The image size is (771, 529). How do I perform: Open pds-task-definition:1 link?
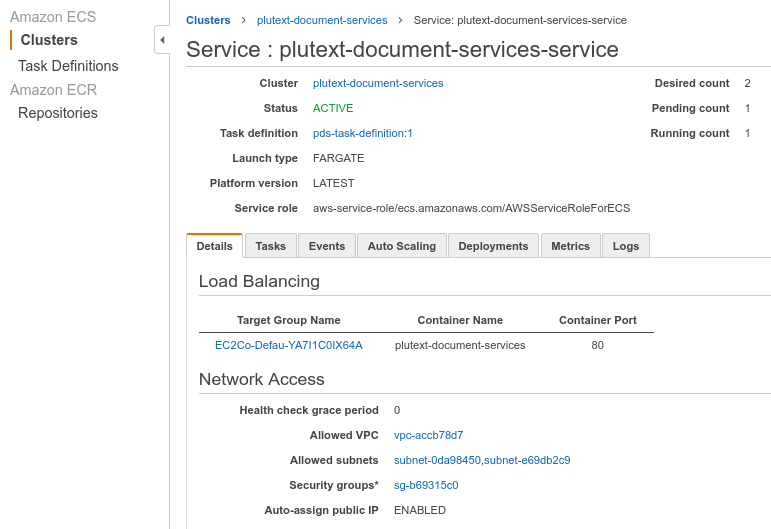click(363, 133)
